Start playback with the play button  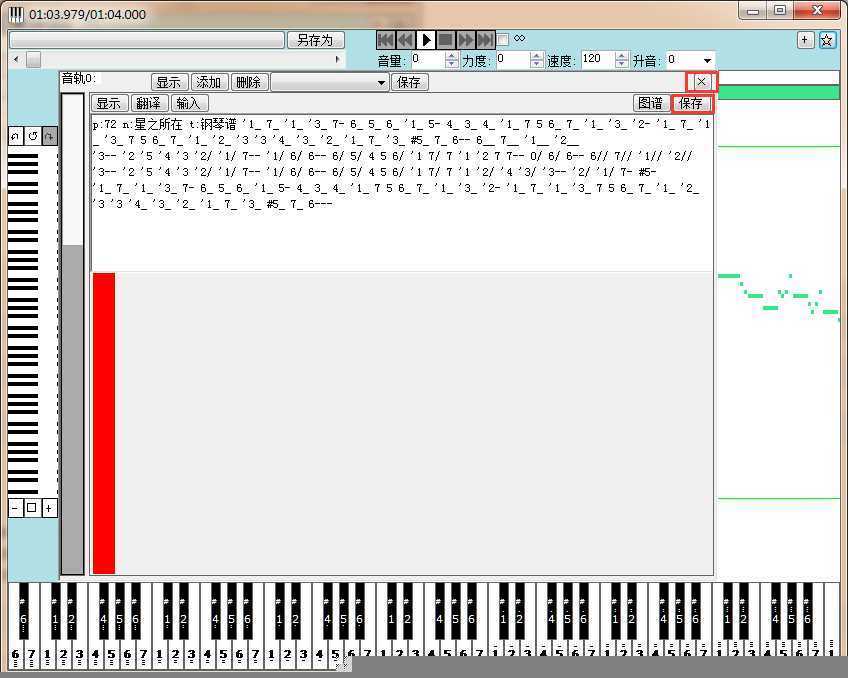(x=426, y=39)
